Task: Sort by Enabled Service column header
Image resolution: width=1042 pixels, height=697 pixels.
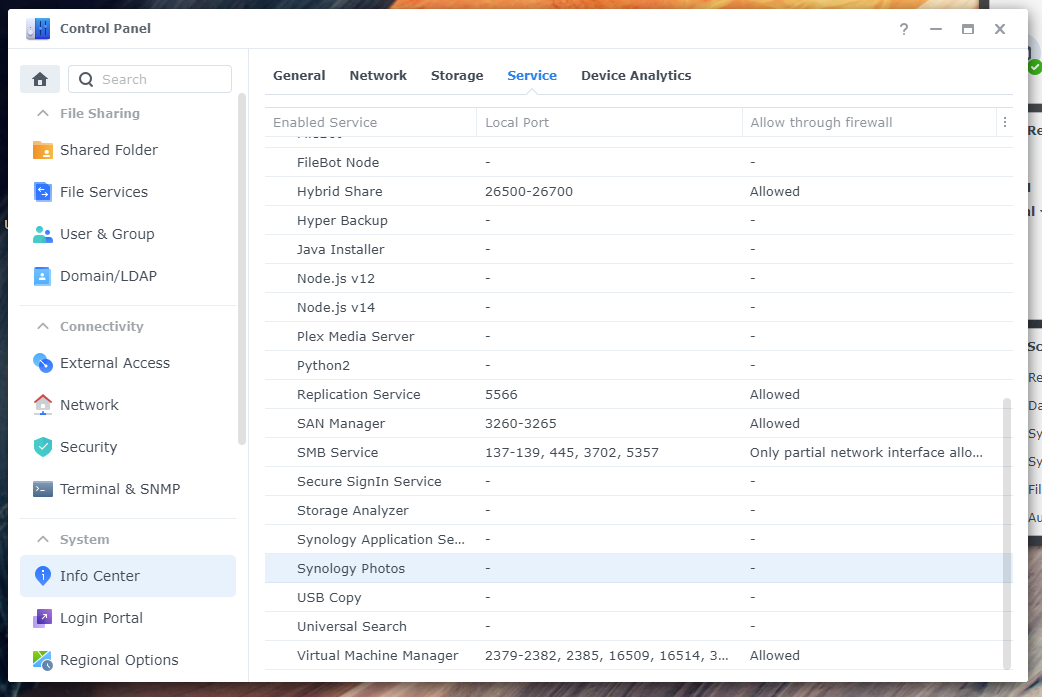Action: [370, 122]
